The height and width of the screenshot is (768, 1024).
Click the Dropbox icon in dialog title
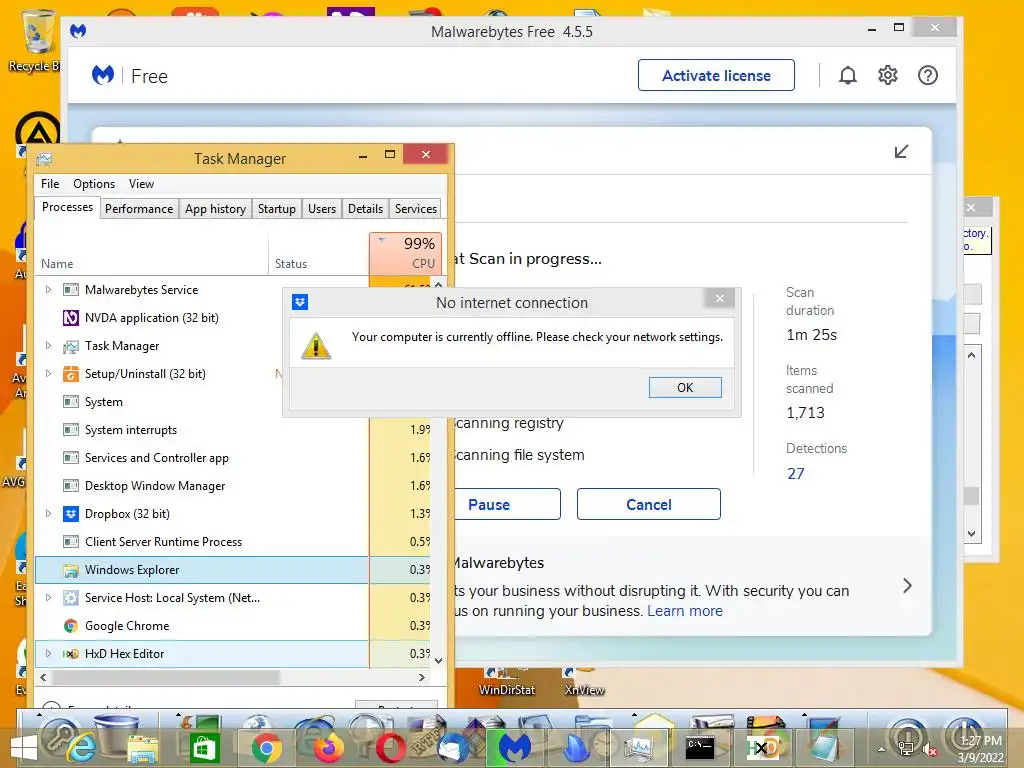click(x=300, y=302)
